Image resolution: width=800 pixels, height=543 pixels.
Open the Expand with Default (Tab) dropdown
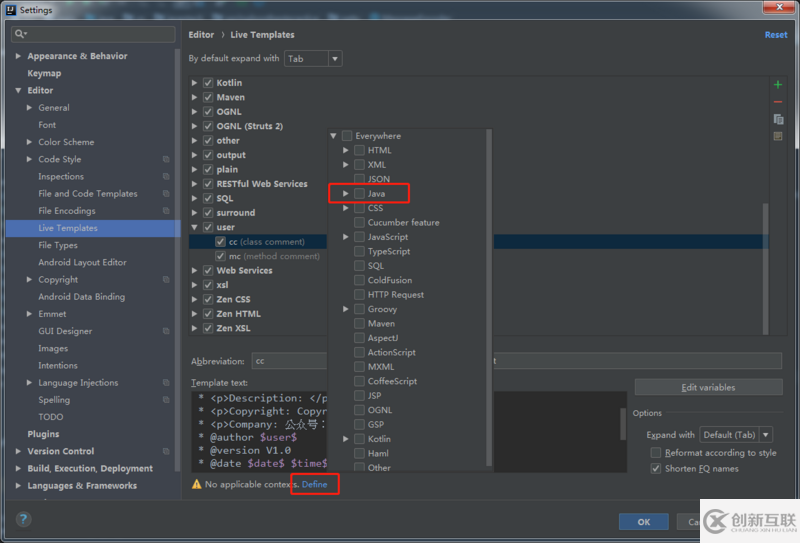tap(766, 435)
